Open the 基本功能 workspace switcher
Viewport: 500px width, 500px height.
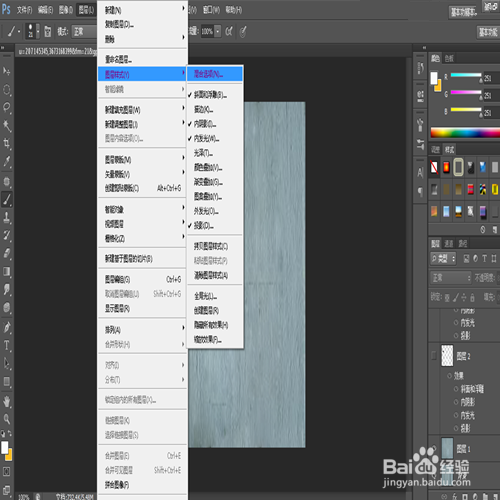pos(488,32)
